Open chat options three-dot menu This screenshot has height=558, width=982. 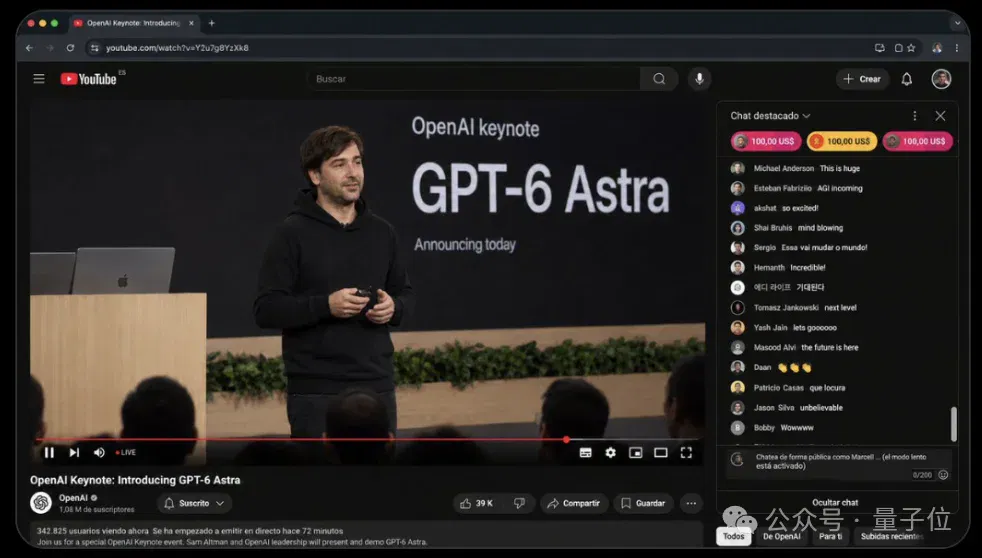(914, 116)
